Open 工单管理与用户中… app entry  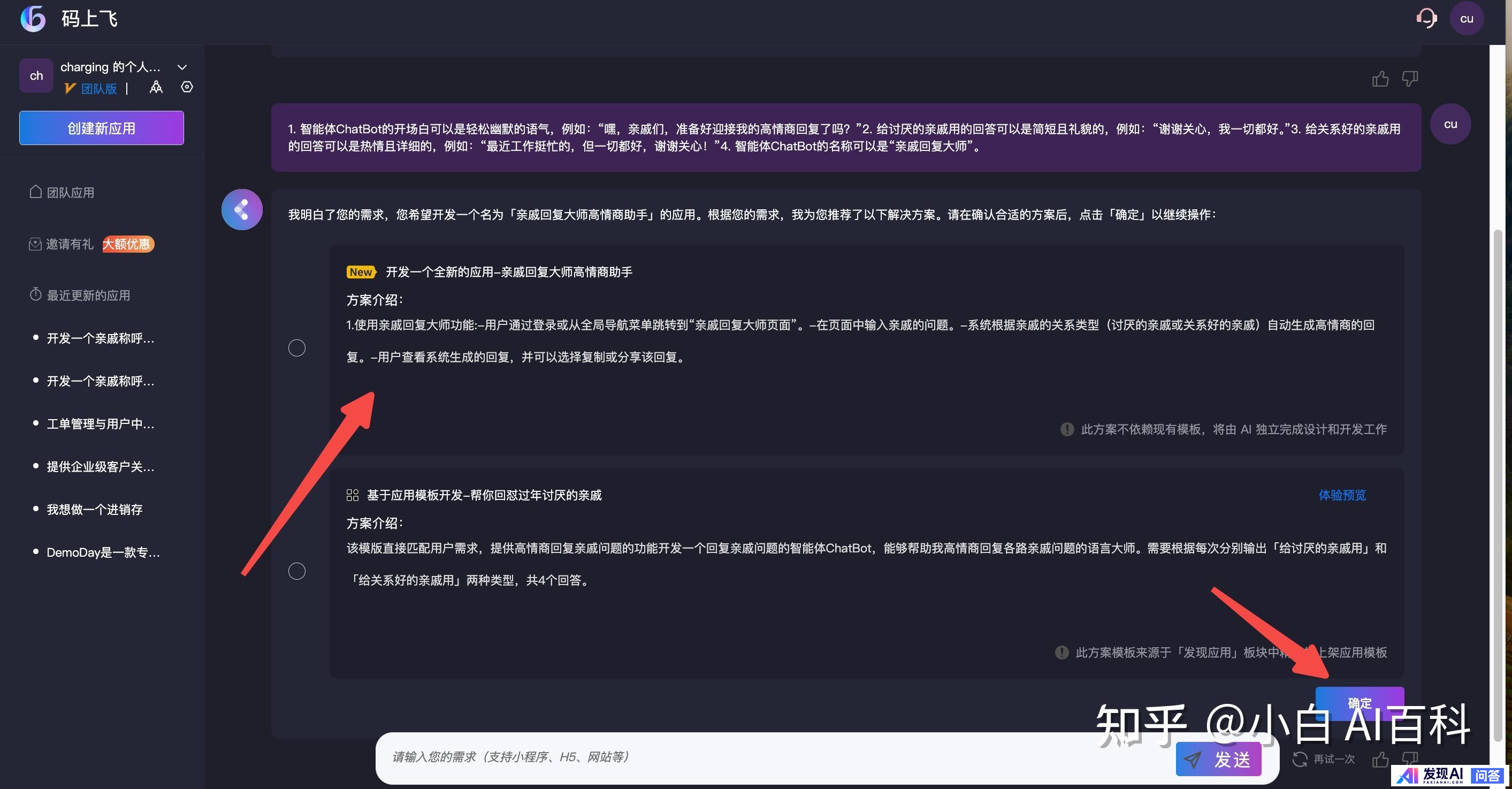[x=101, y=424]
